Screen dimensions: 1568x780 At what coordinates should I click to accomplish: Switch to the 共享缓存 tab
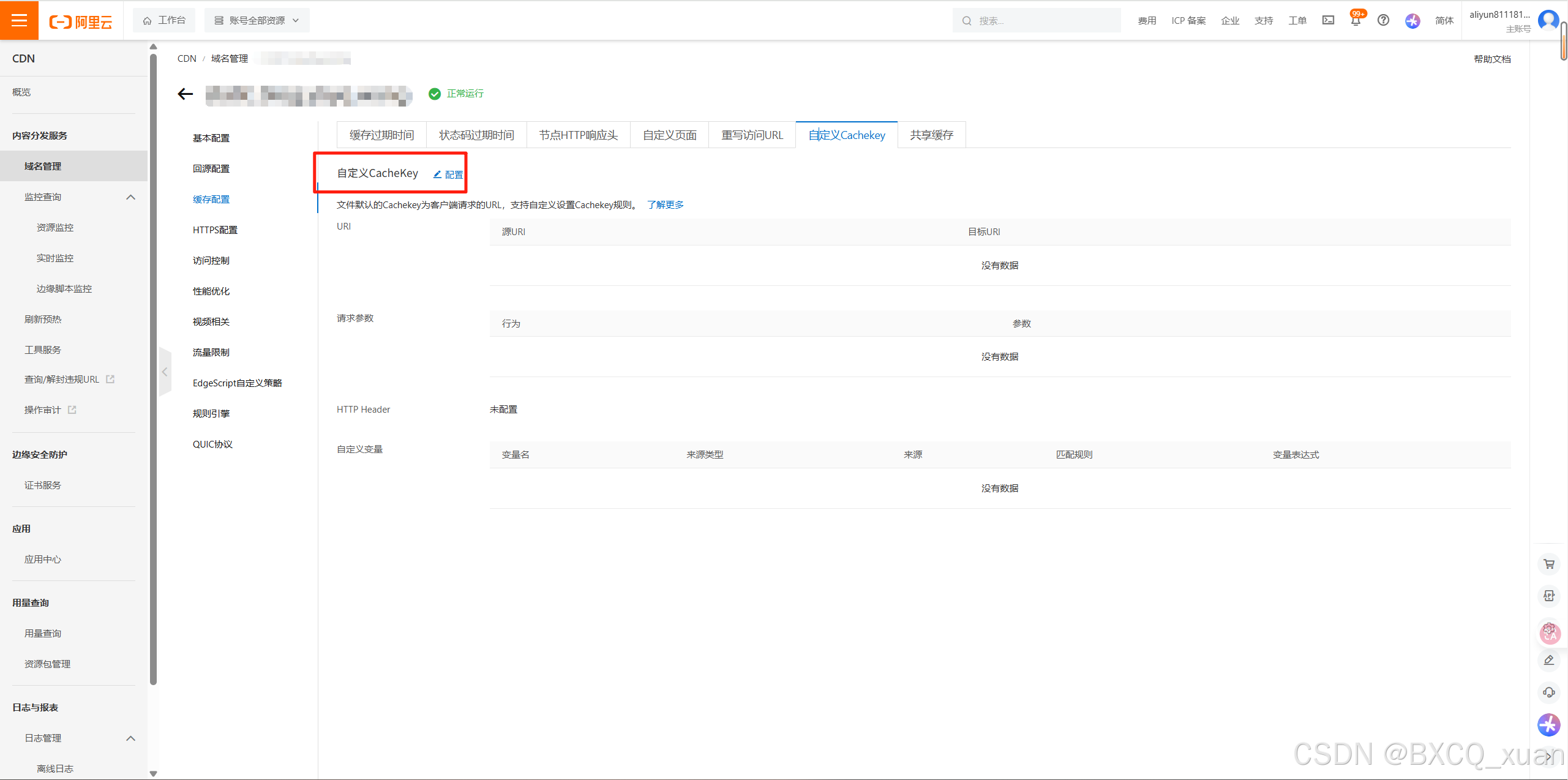pyautogui.click(x=931, y=135)
